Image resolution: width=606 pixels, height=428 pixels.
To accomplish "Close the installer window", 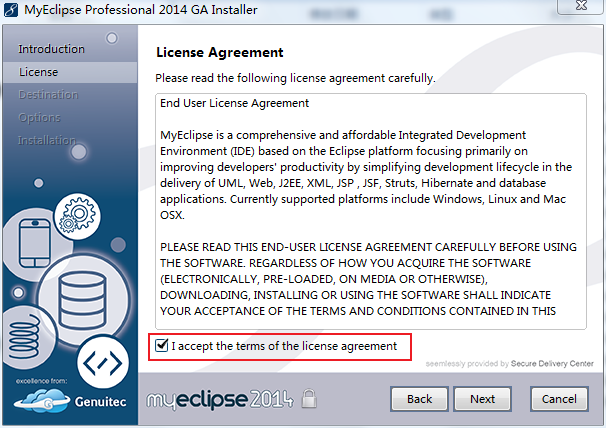I will (x=581, y=6).
